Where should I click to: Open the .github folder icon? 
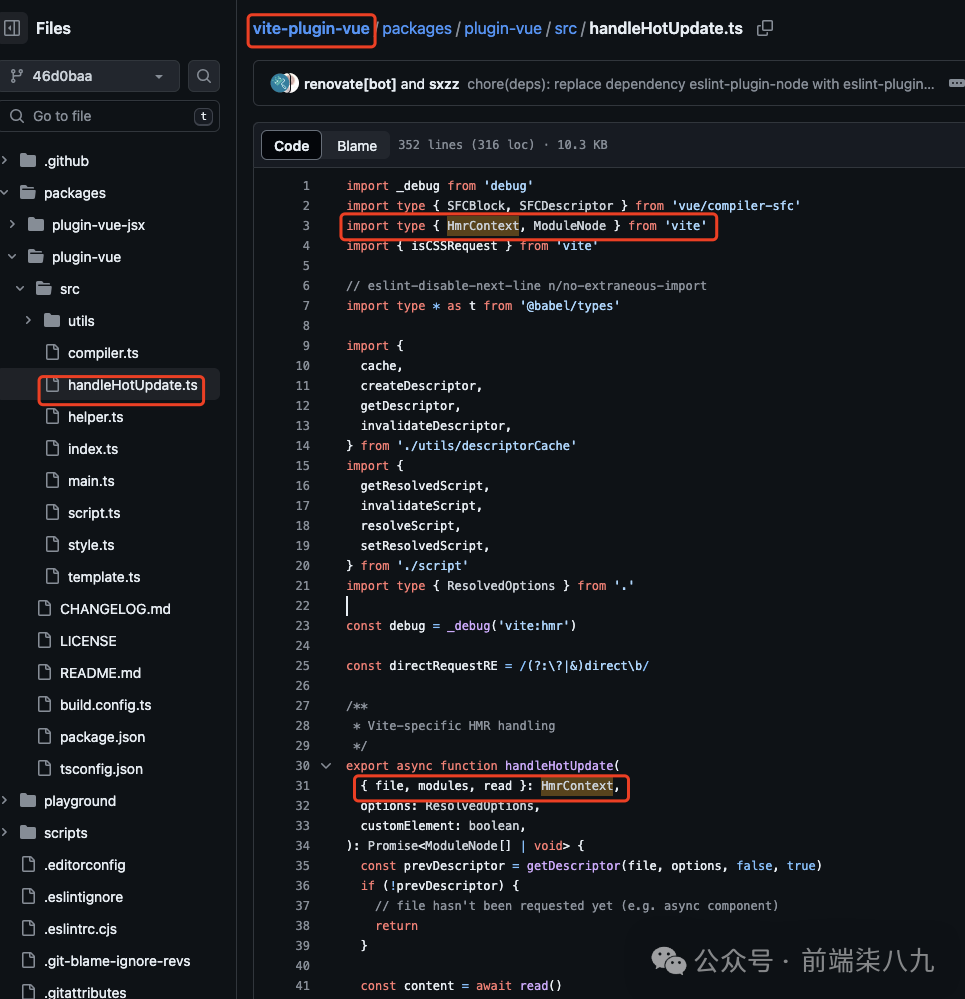point(28,161)
